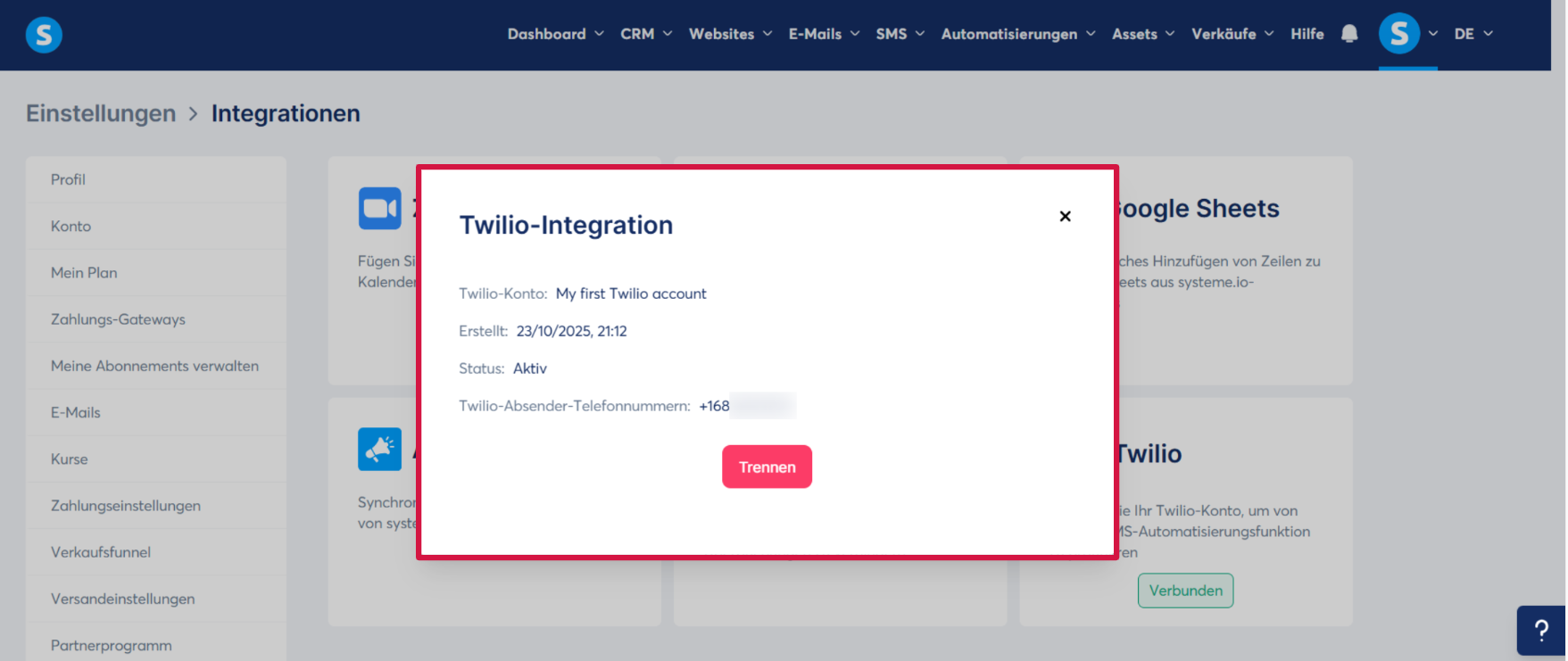Open Kurse settings
The image size is (1568, 661).
[x=156, y=459]
